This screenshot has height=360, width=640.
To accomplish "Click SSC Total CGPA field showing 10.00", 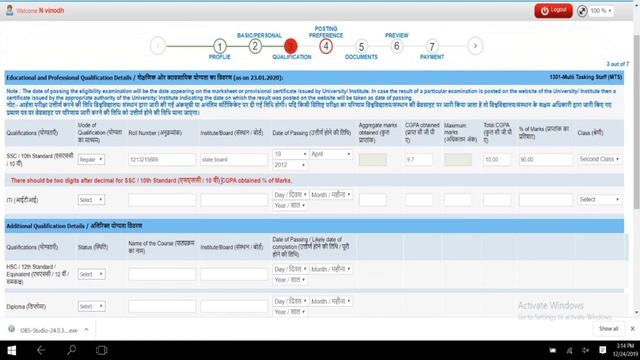I will [x=497, y=160].
